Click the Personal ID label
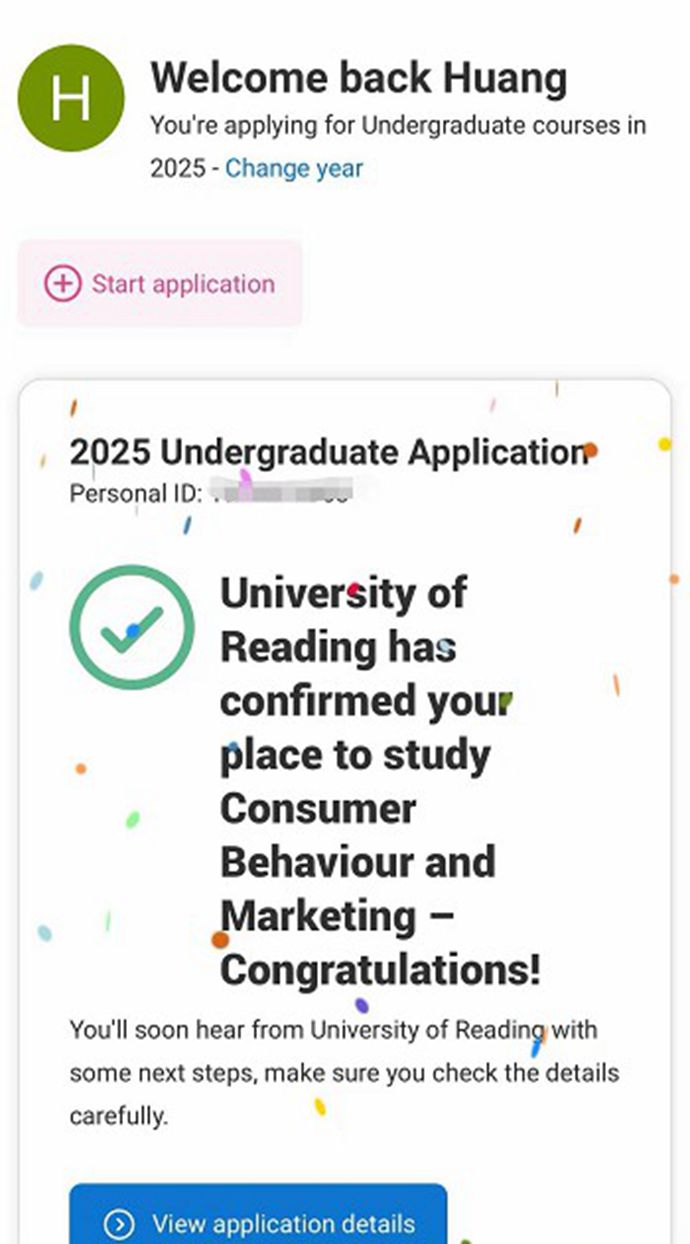Viewport: 690px width, 1244px height. click(136, 493)
